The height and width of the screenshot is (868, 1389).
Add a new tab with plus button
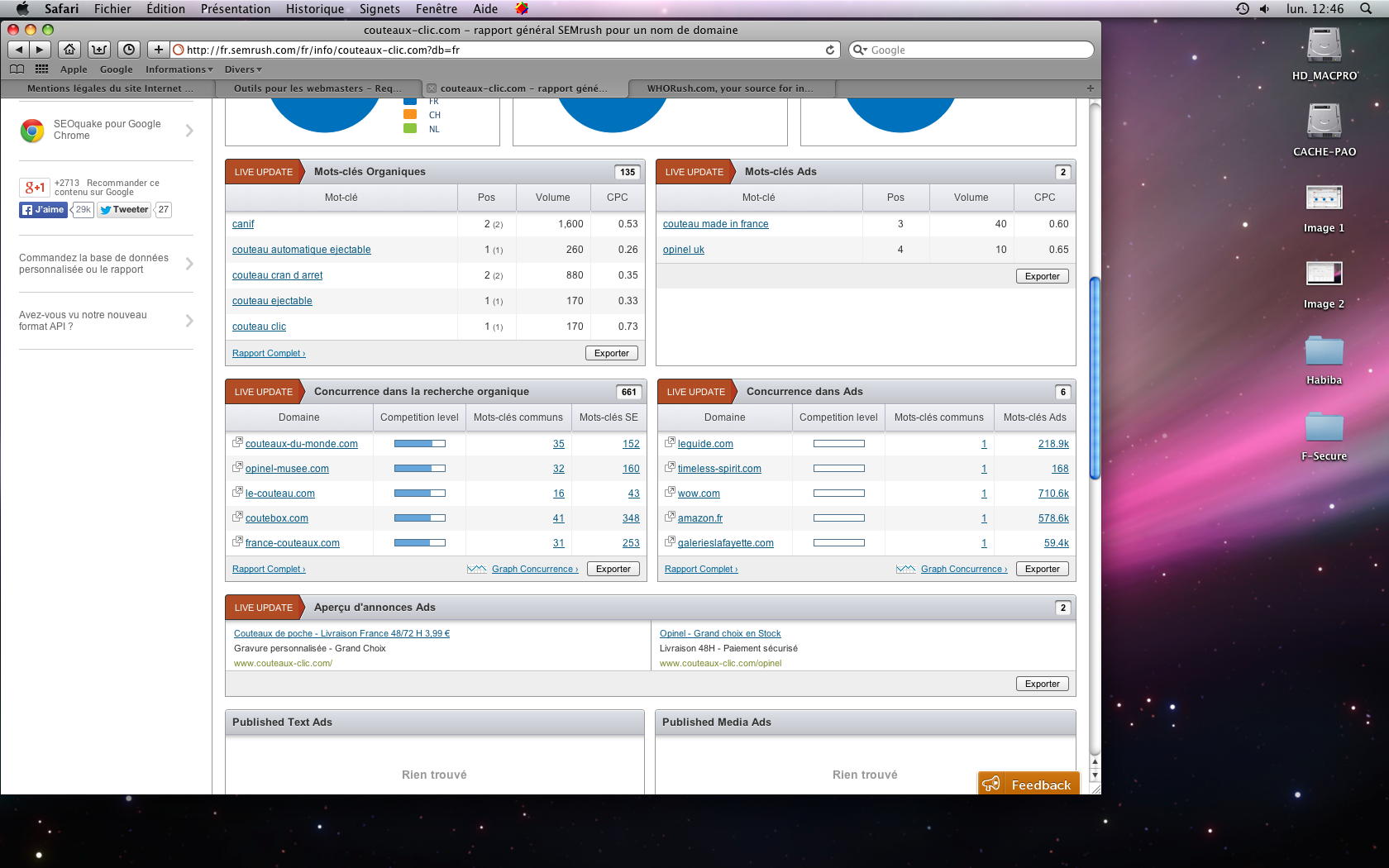pos(1090,88)
